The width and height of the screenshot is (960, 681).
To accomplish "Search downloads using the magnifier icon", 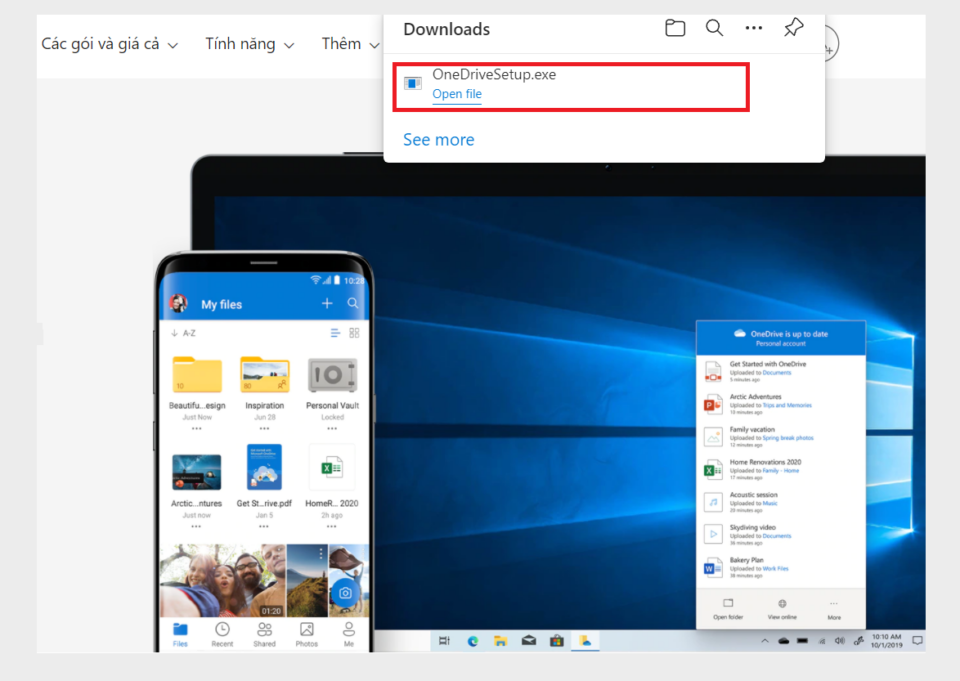I will tap(714, 28).
